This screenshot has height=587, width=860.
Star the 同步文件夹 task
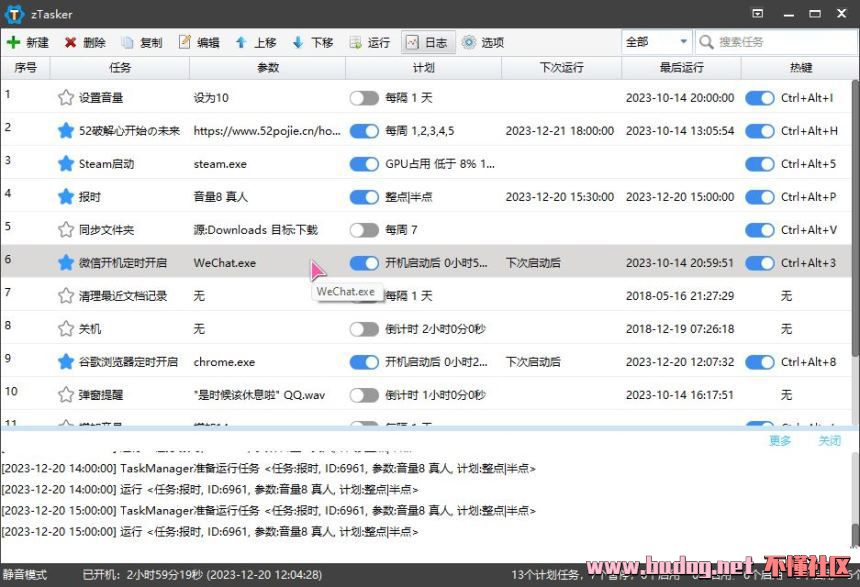[66, 229]
